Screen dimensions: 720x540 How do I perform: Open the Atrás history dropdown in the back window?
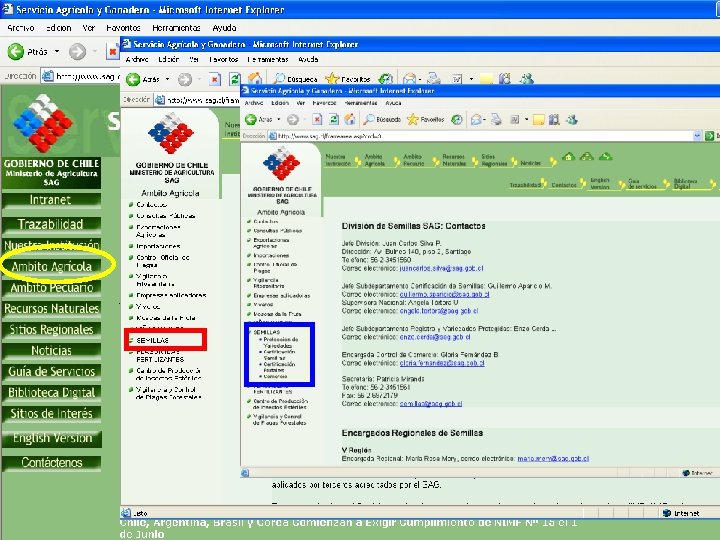point(57,51)
